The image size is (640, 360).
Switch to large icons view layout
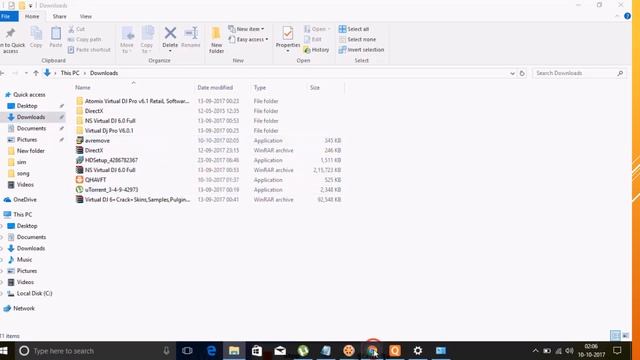tap(625, 336)
